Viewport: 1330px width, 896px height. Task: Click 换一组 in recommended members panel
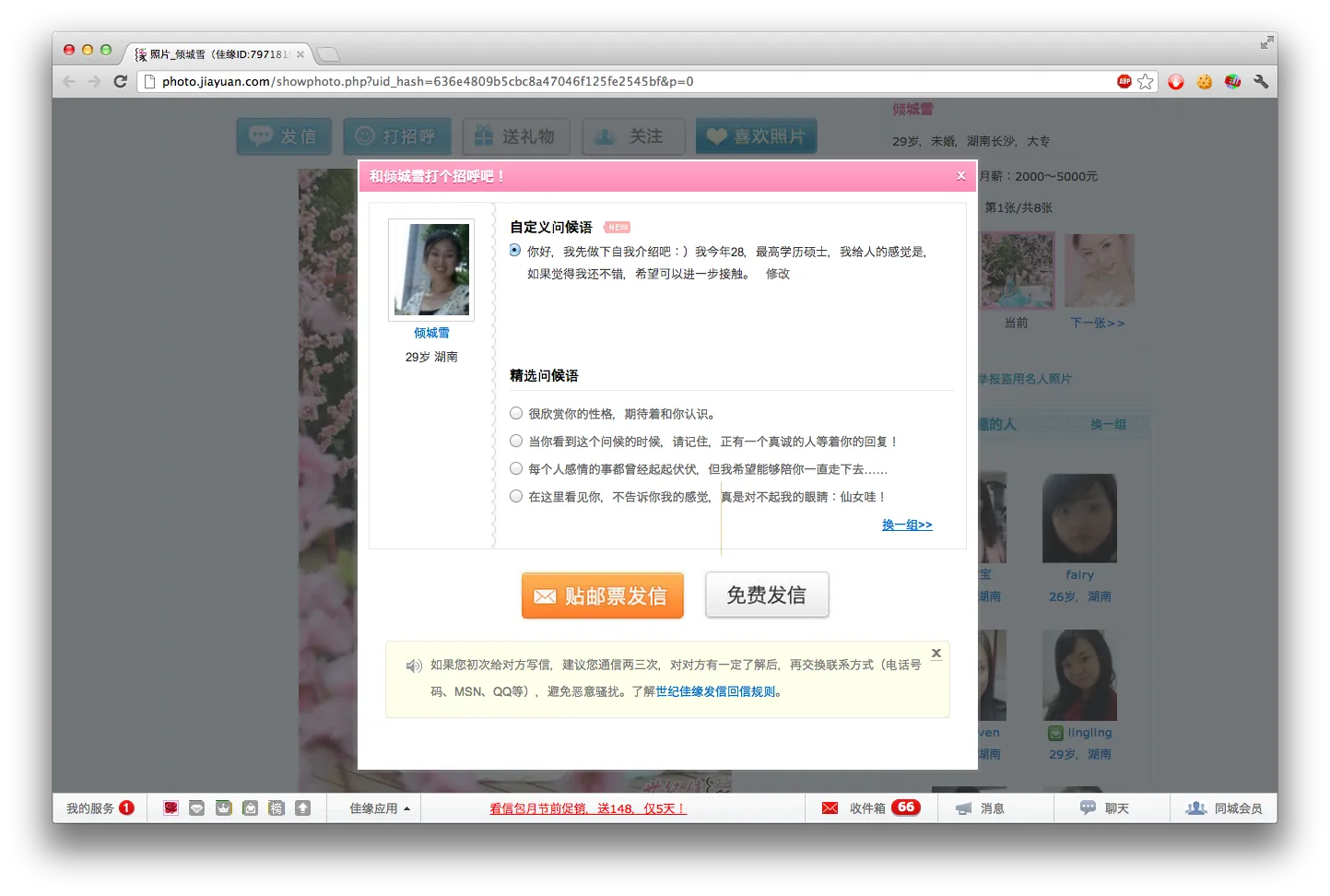[1108, 424]
